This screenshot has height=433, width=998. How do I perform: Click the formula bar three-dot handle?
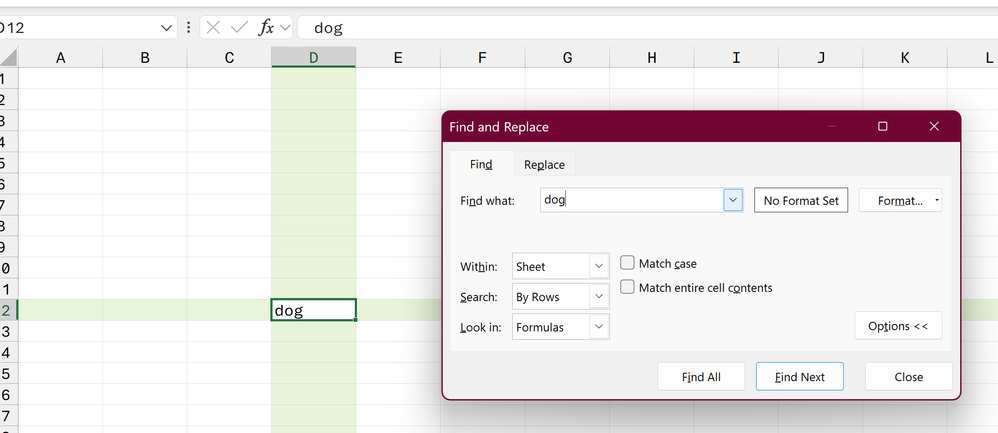click(x=189, y=28)
